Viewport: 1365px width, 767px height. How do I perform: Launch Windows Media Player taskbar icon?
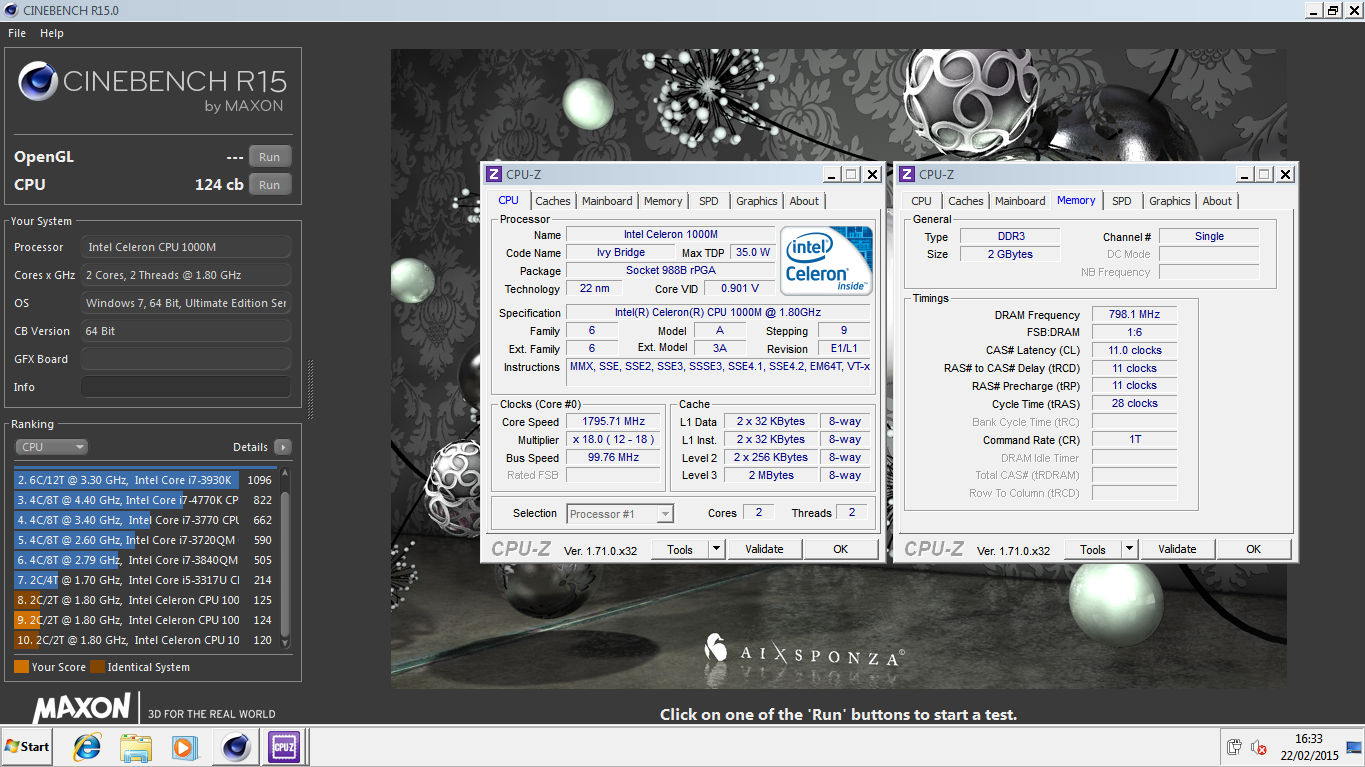click(184, 746)
